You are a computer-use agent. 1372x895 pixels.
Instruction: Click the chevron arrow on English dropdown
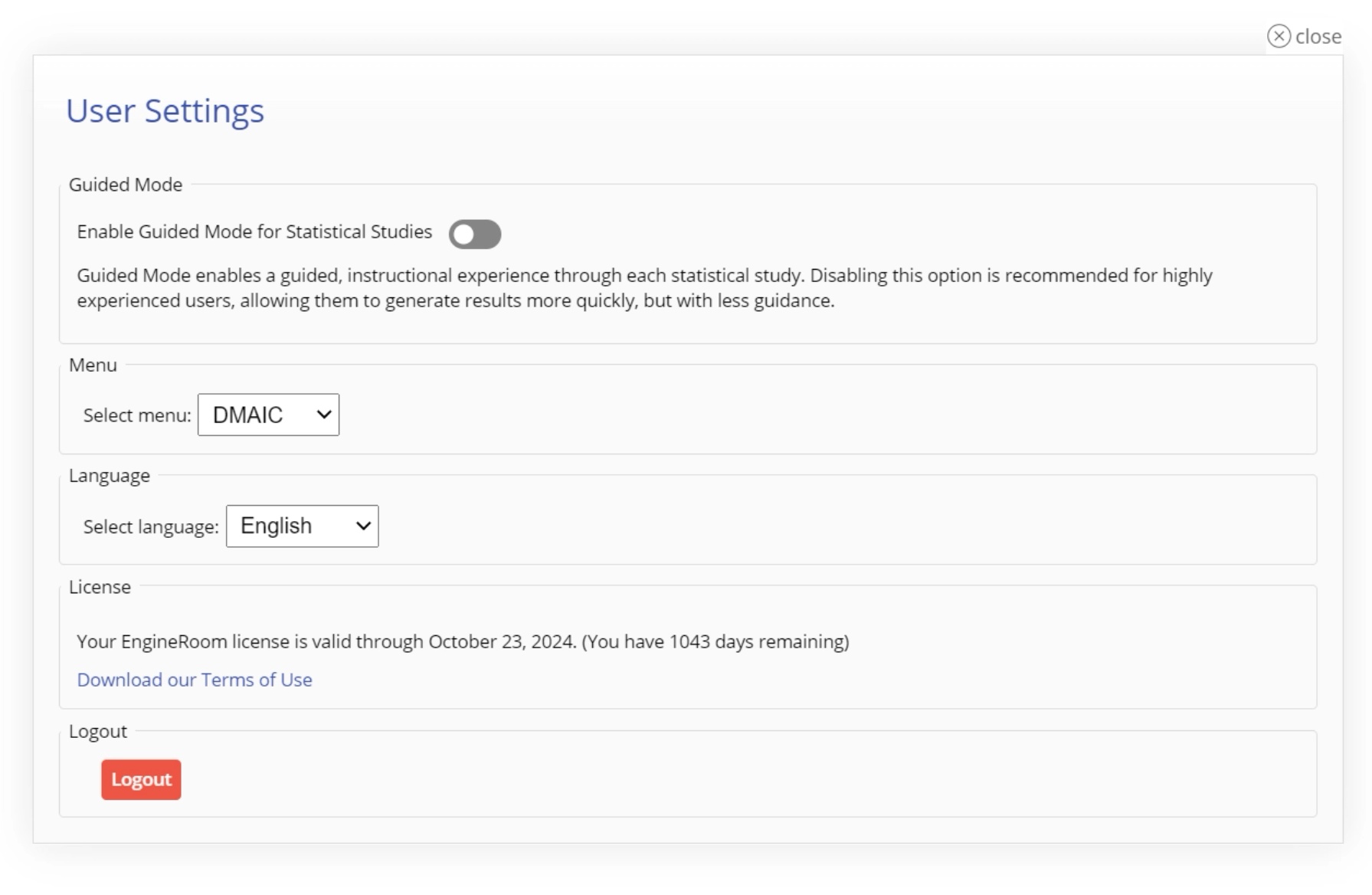[x=363, y=526]
